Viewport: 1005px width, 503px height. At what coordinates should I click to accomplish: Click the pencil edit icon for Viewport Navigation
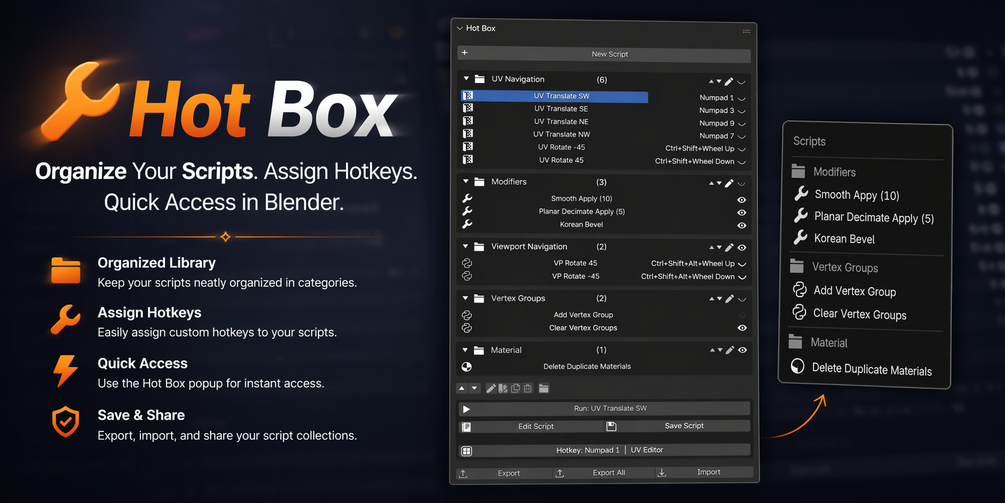click(x=729, y=247)
